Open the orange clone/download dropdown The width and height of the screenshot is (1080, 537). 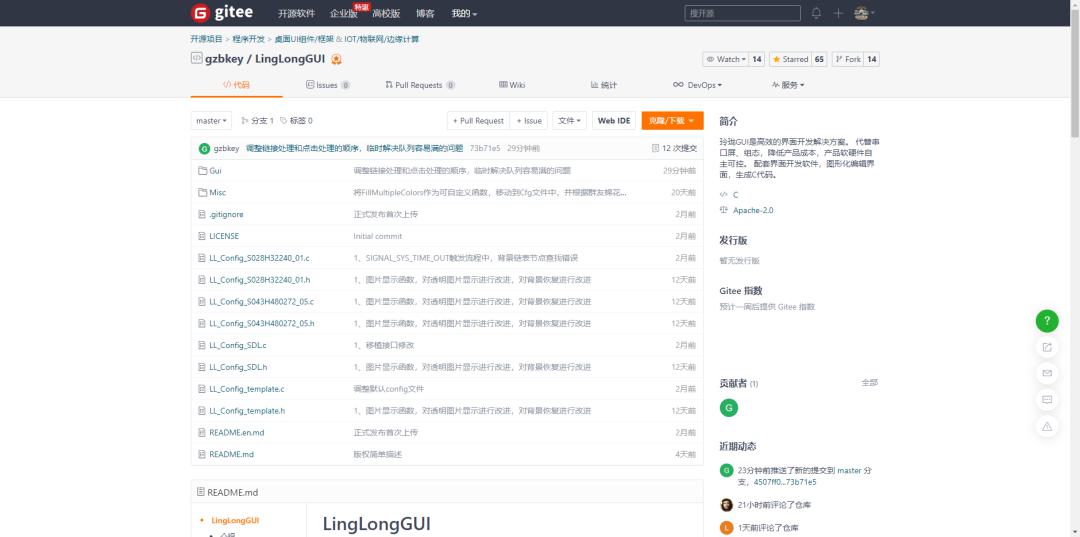click(x=672, y=120)
